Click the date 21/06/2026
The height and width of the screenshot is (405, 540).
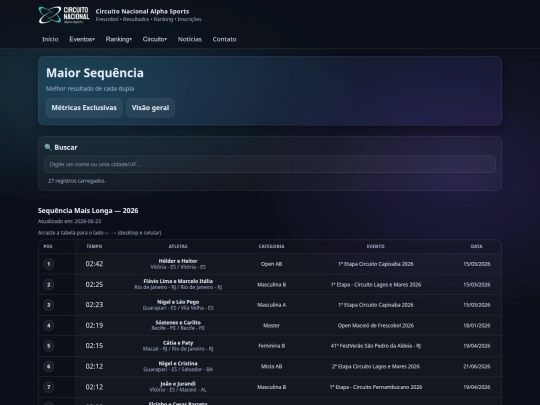tap(477, 366)
